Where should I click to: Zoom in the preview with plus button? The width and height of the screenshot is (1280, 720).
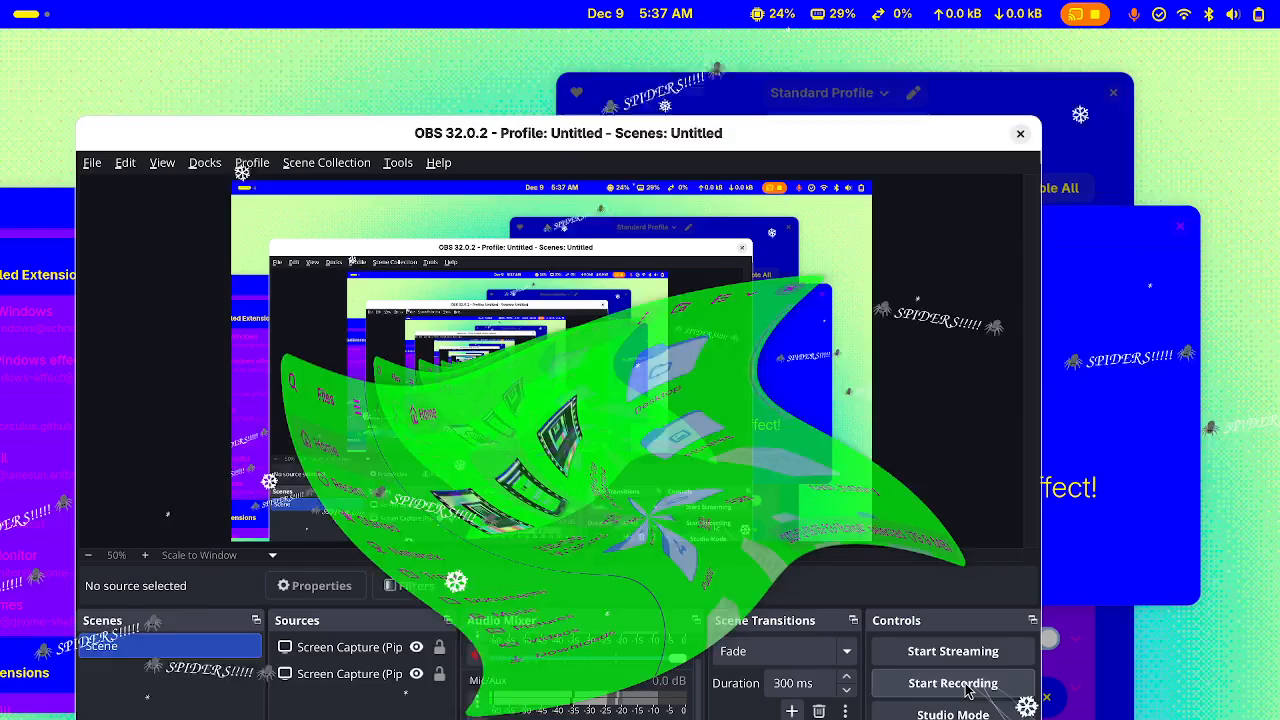tap(145, 555)
